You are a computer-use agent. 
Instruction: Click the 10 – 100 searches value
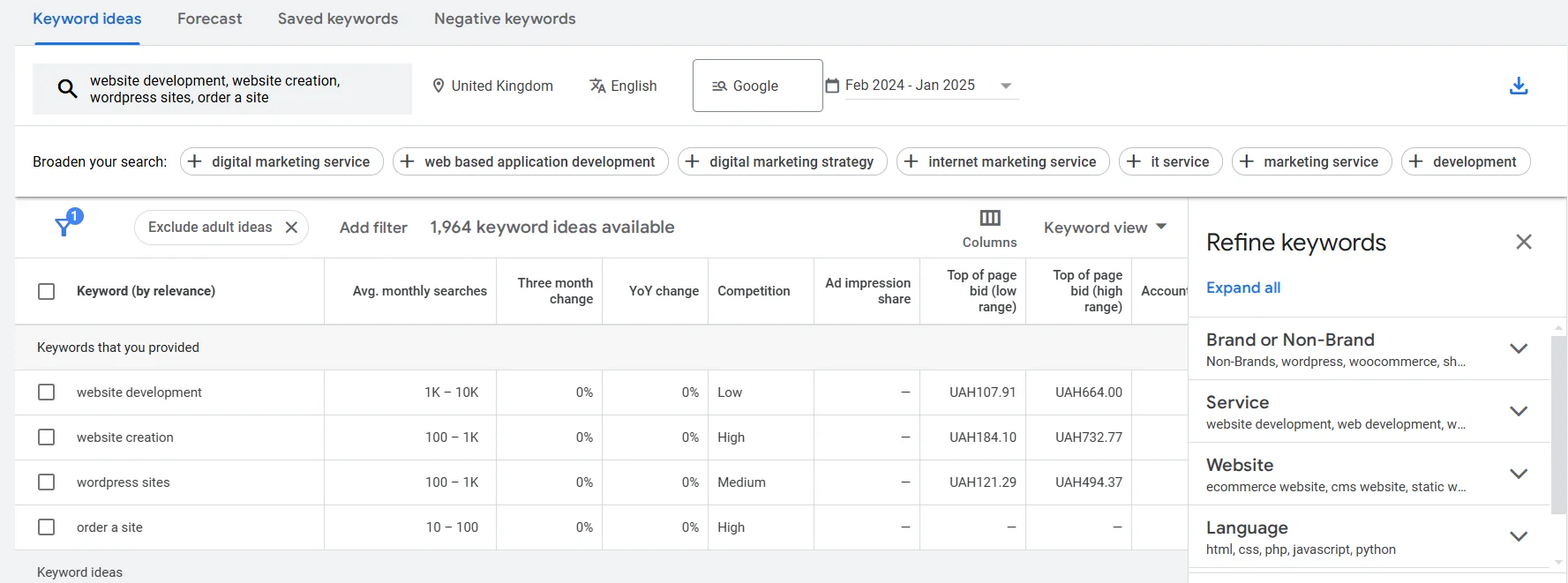(452, 527)
